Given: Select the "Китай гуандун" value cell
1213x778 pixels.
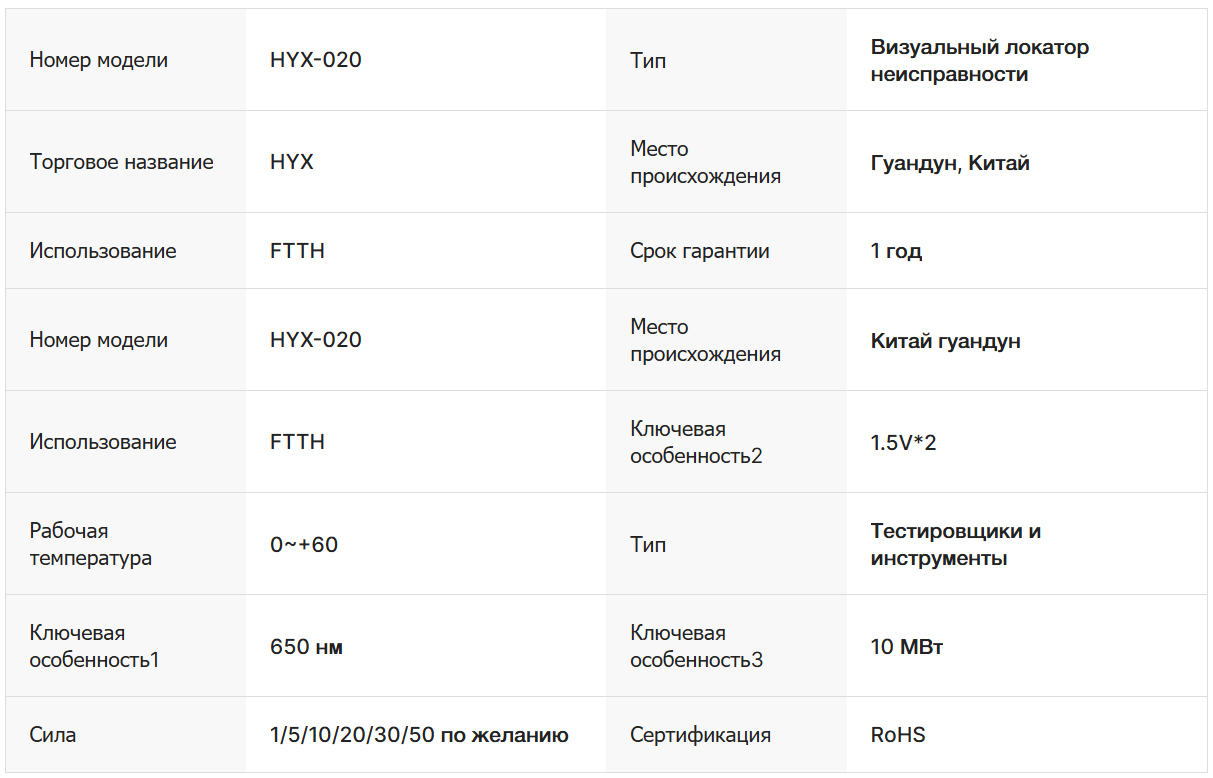Looking at the screenshot, I should (945, 341).
